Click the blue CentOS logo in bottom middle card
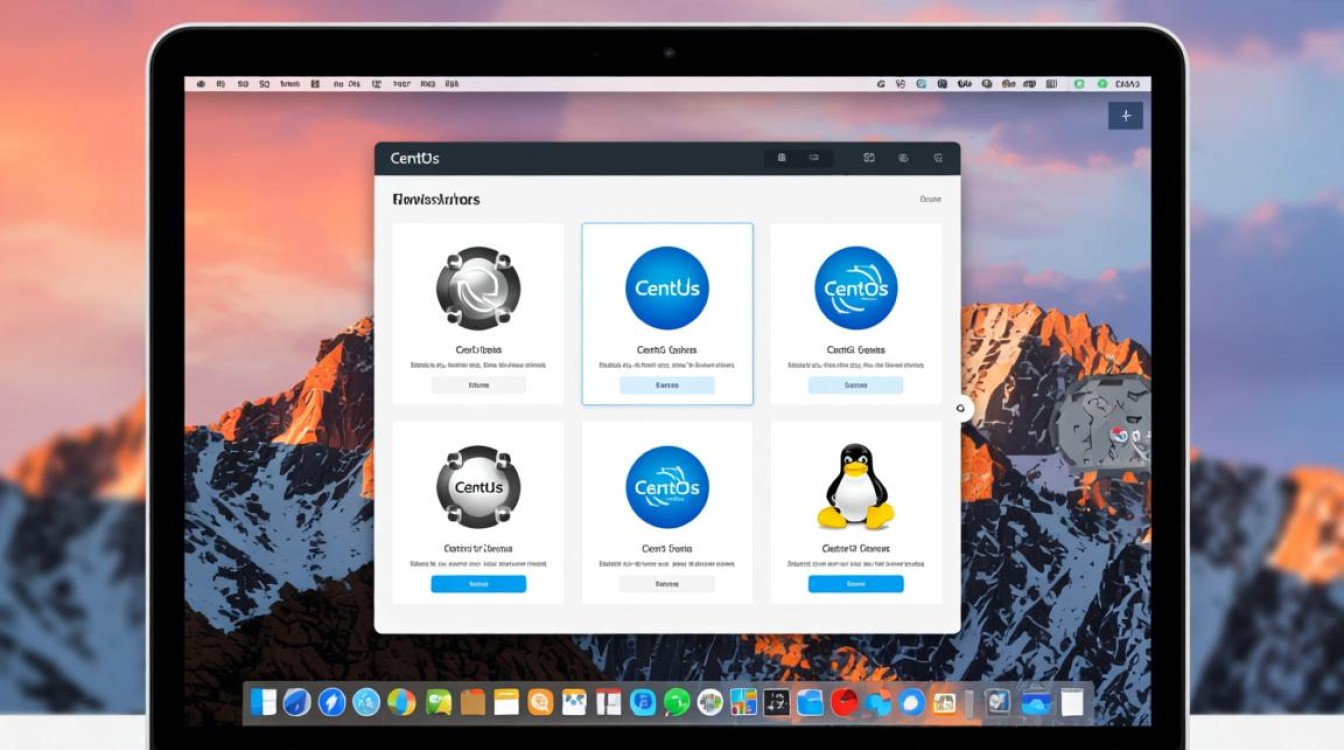This screenshot has height=750, width=1344. tap(667, 487)
